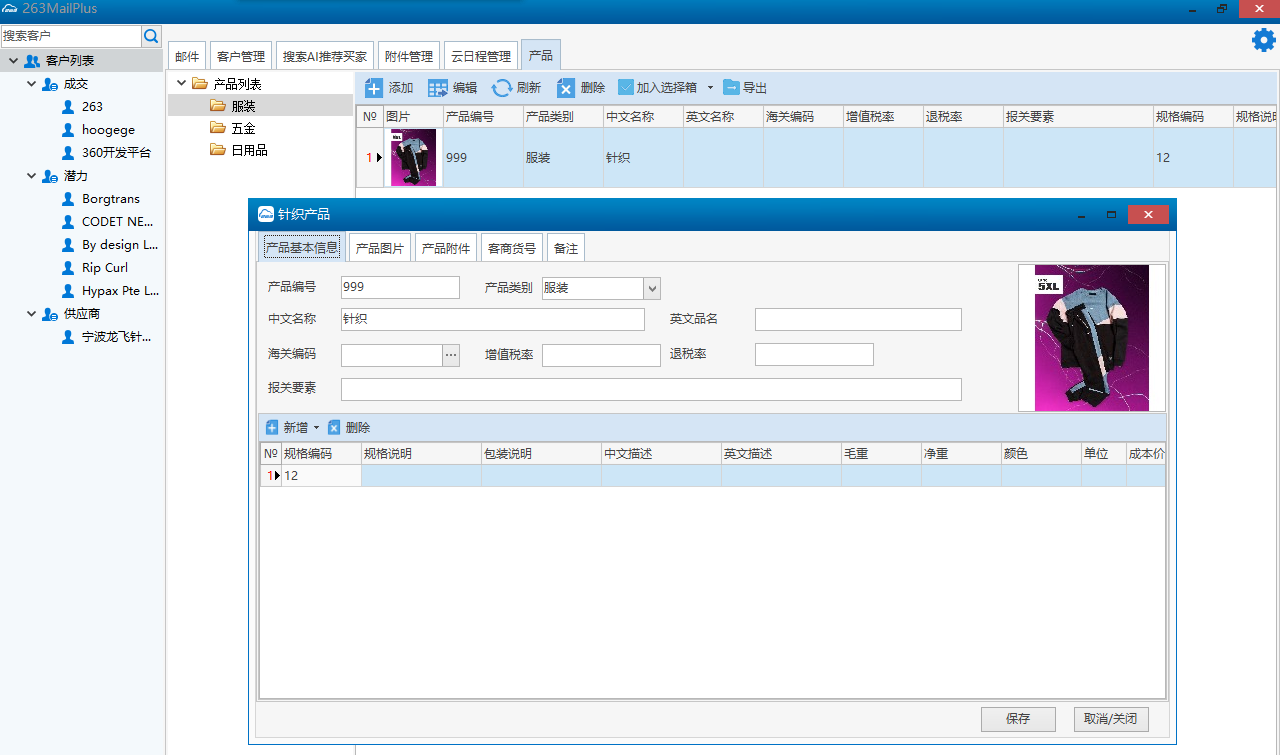This screenshot has width=1280, height=755.
Task: Collapse the 产品列表 tree node
Action: tap(180, 84)
